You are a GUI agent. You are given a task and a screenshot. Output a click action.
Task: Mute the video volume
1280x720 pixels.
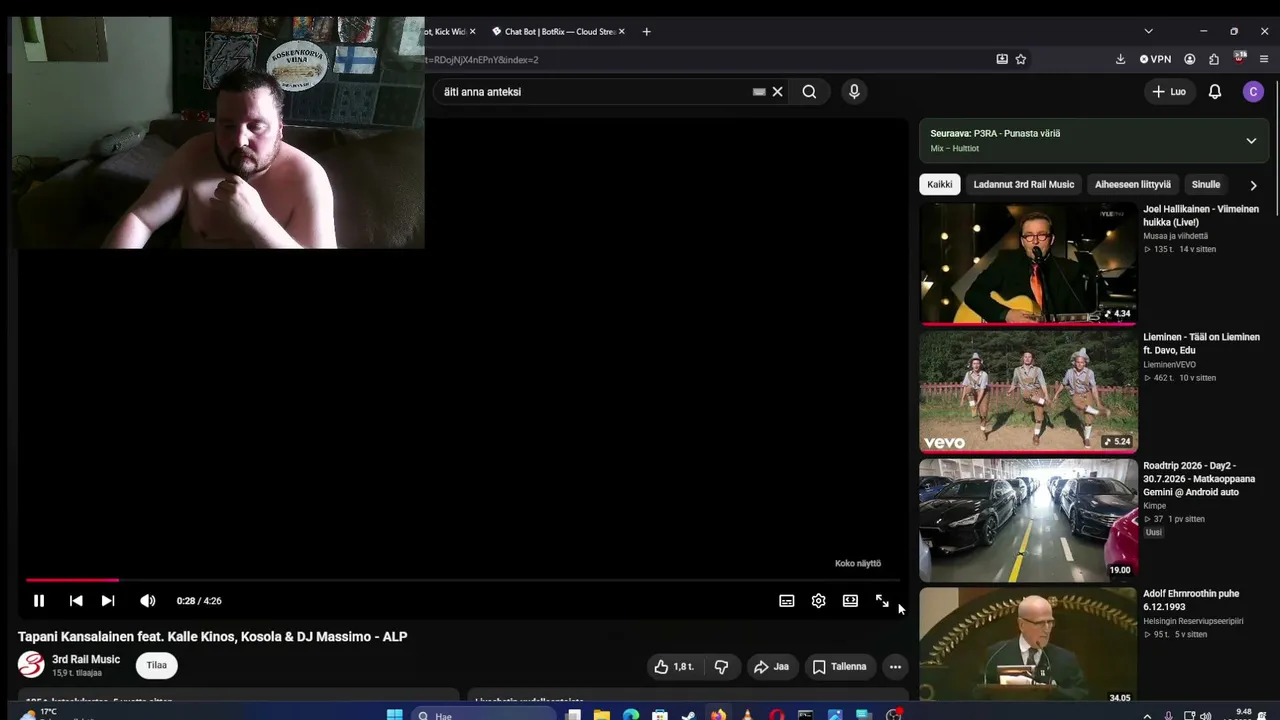(148, 601)
